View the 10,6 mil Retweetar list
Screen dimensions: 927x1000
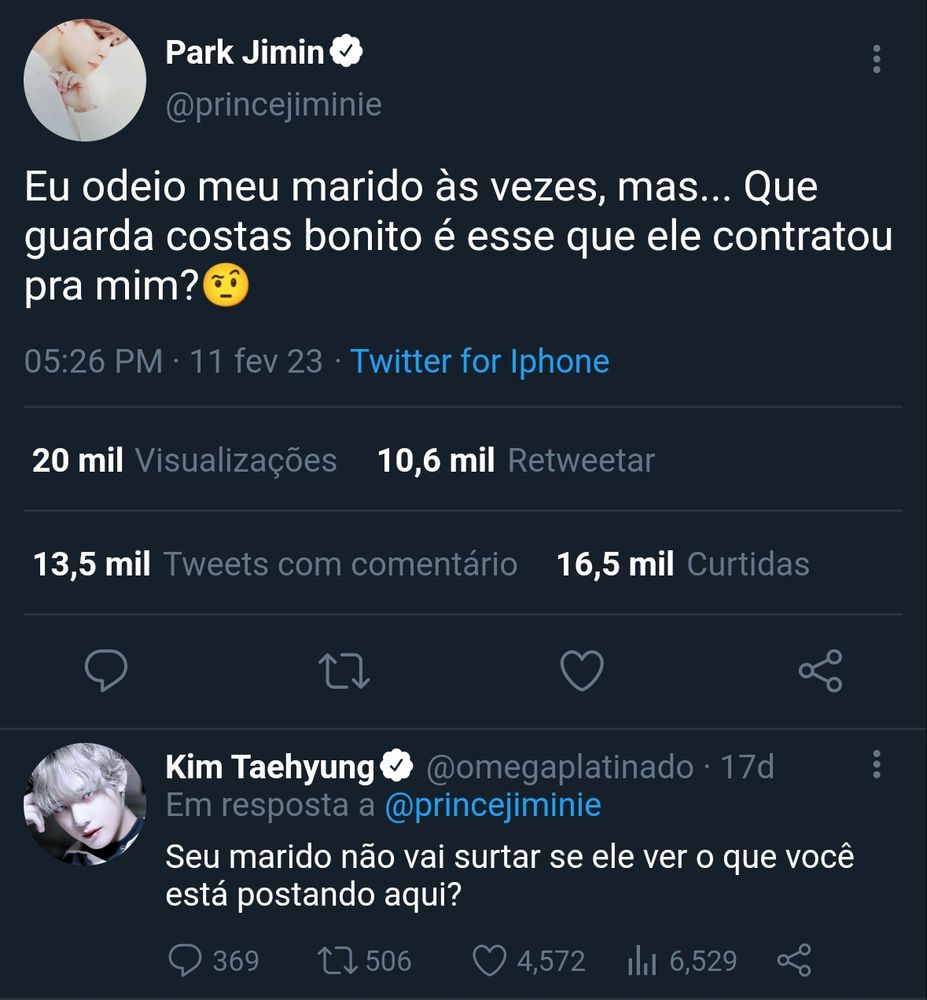click(x=516, y=460)
